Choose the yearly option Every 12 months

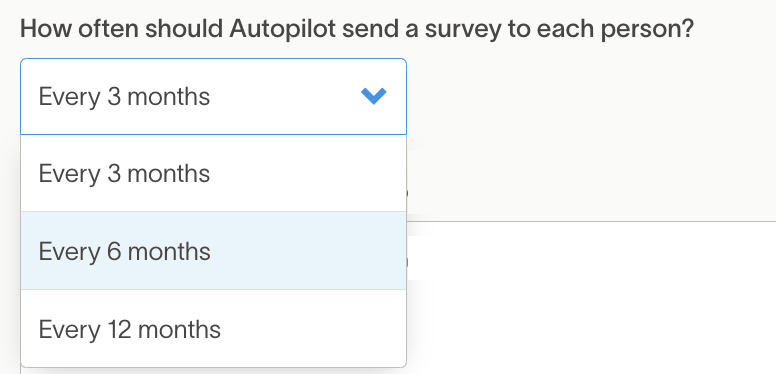[x=213, y=329]
